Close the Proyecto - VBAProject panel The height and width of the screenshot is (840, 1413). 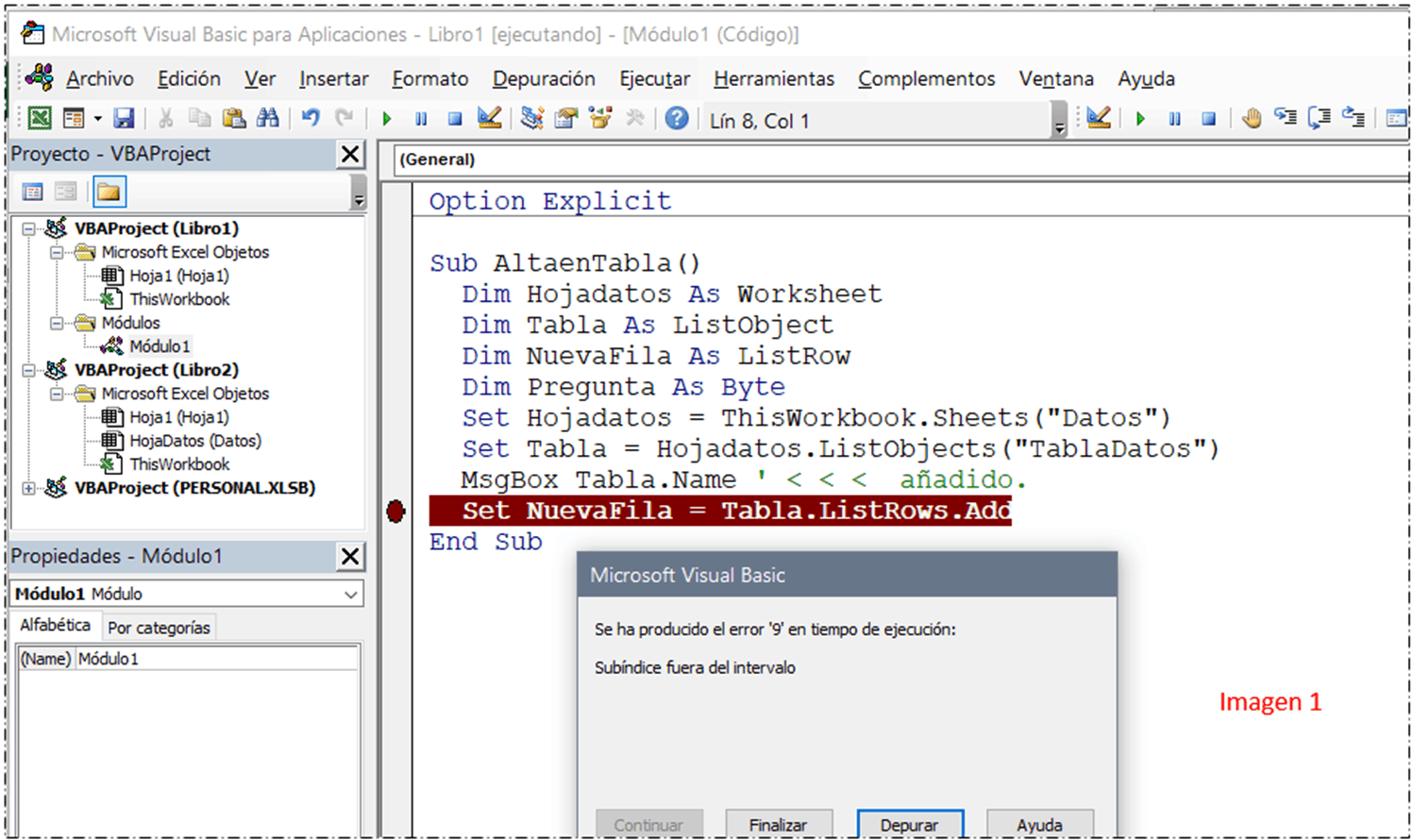click(x=350, y=154)
